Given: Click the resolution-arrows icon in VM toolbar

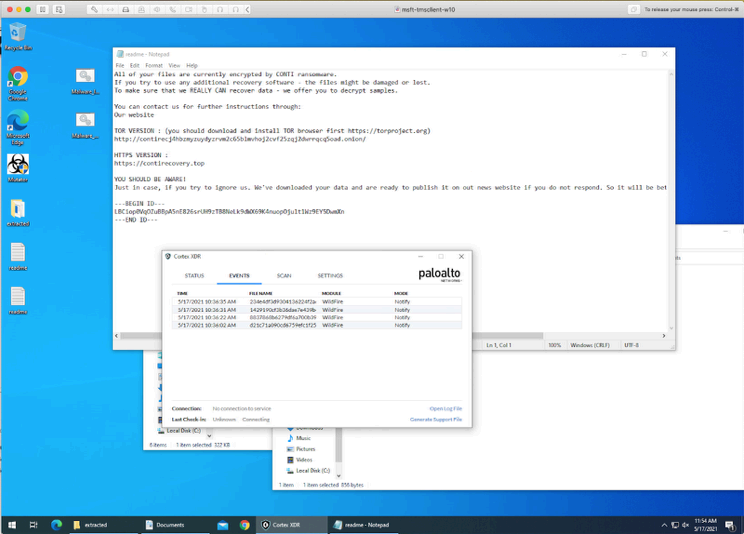Looking at the screenshot, I should click(x=110, y=9).
